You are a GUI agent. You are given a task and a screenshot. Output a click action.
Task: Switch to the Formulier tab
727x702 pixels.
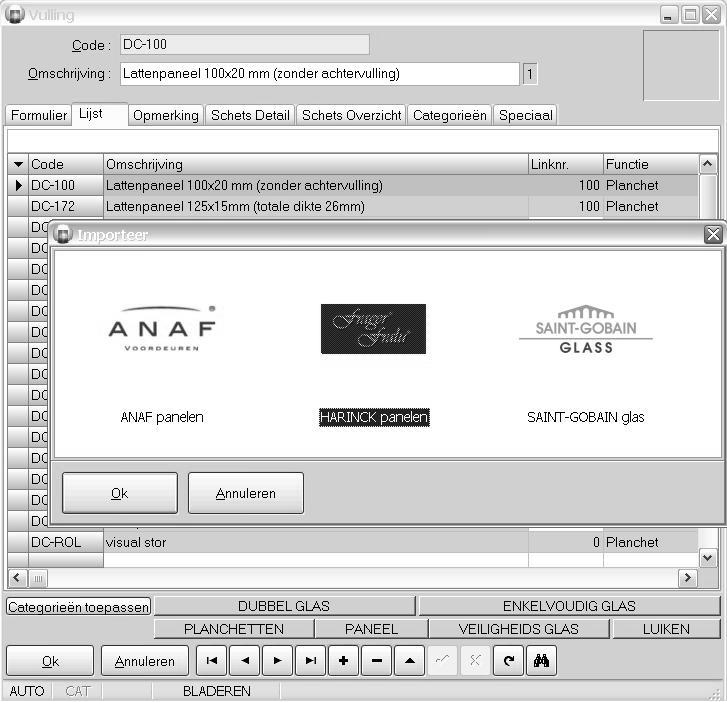[39, 115]
